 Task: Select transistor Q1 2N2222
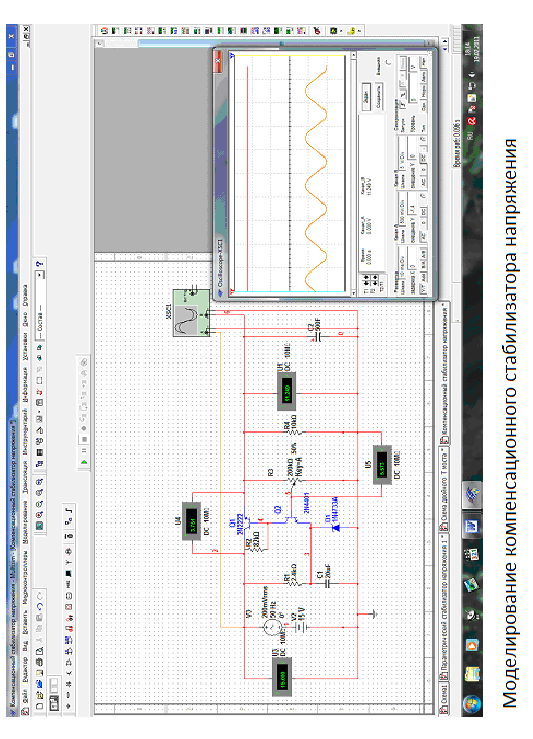(246, 521)
